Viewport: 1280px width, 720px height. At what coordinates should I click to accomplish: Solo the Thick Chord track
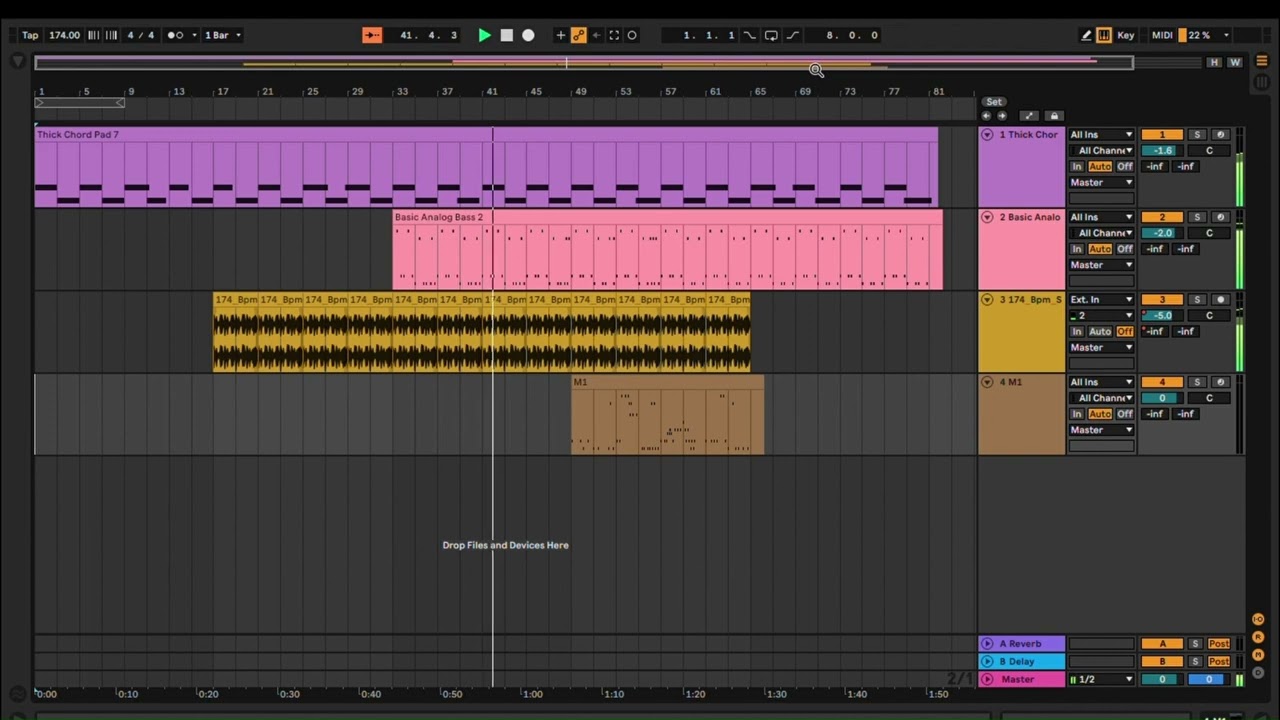click(x=1197, y=135)
